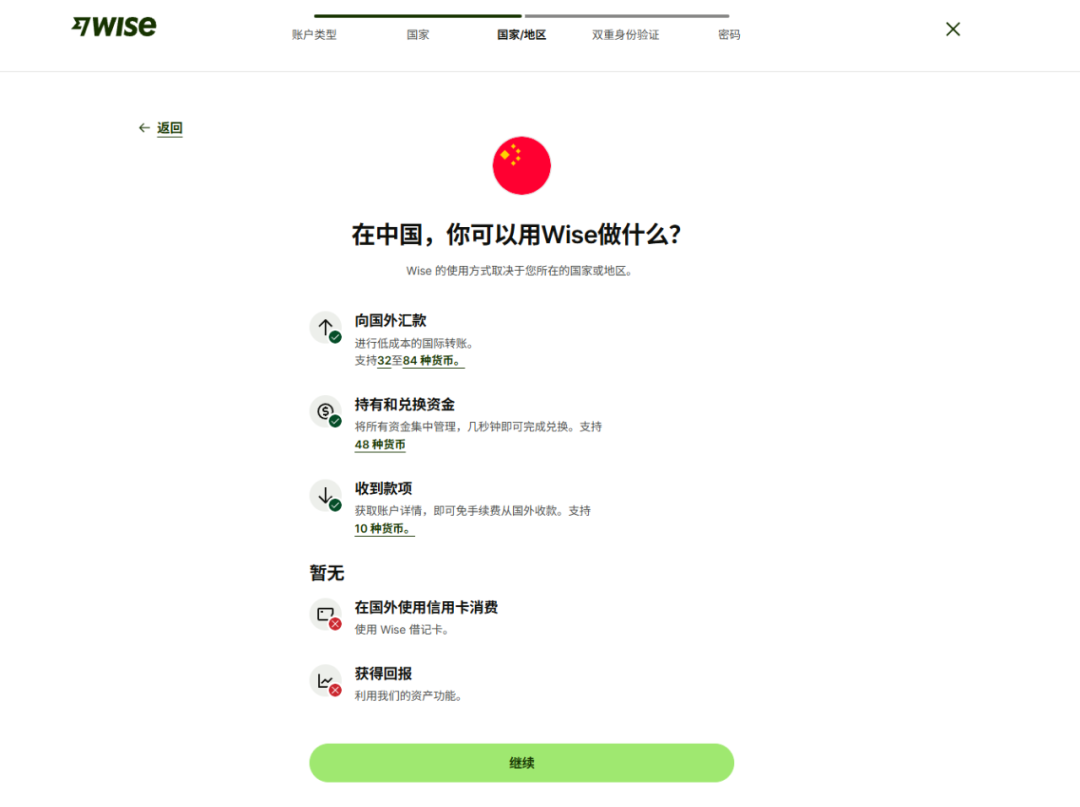The width and height of the screenshot is (1080, 807).
Task: Open the 密码 step
Action: pyautogui.click(x=729, y=33)
